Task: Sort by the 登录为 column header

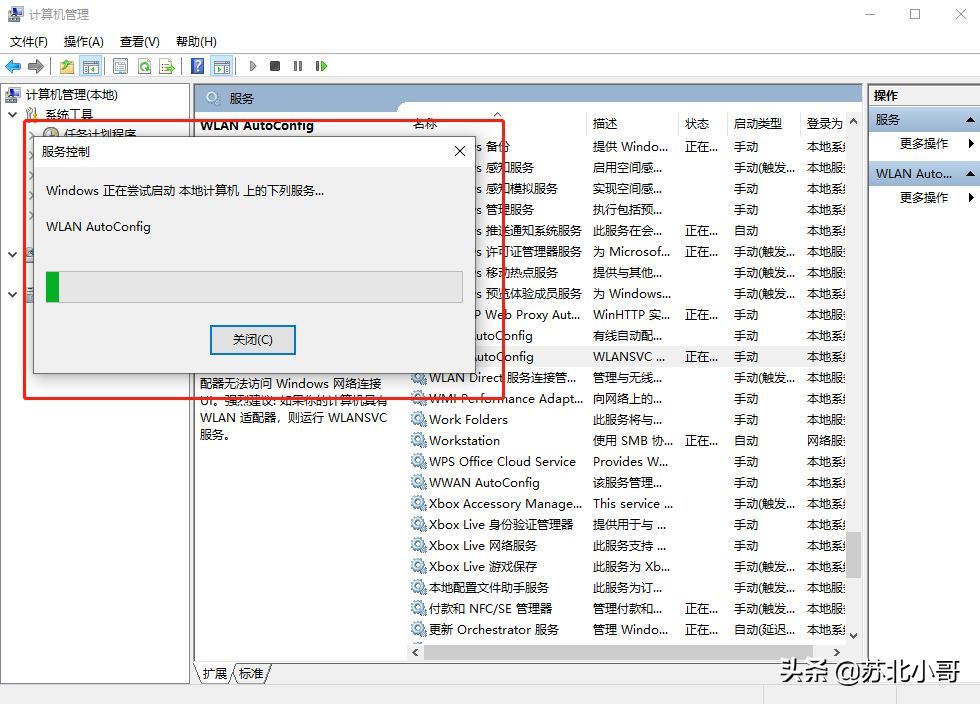Action: [x=824, y=124]
